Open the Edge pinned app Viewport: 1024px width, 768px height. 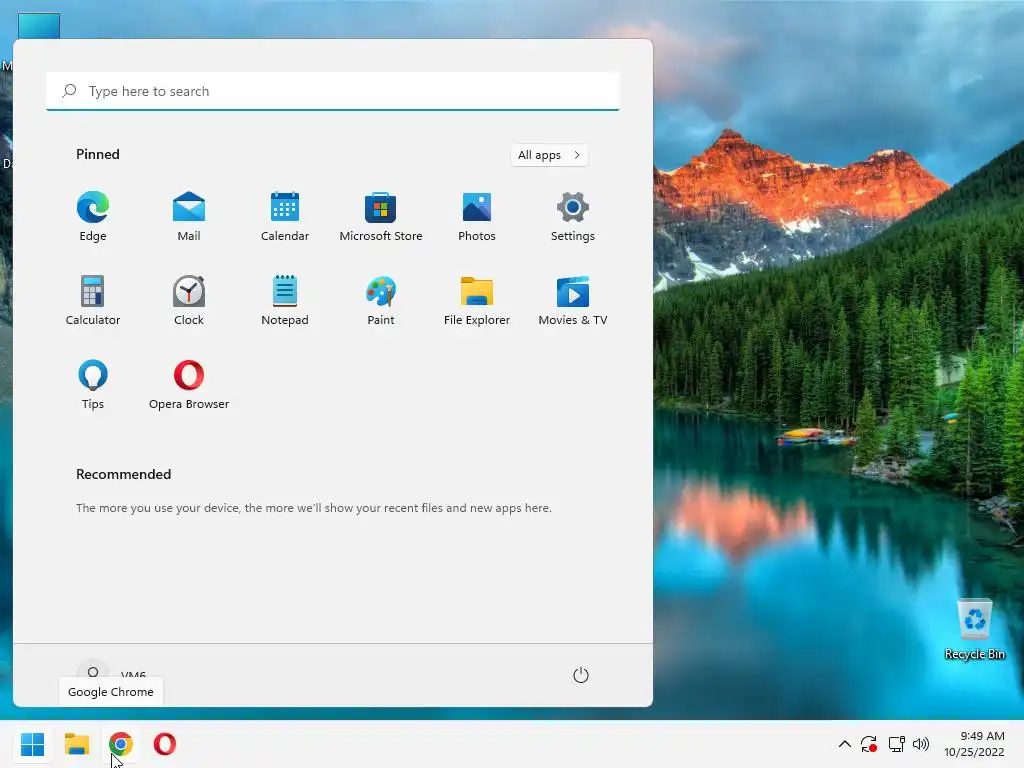tap(93, 217)
